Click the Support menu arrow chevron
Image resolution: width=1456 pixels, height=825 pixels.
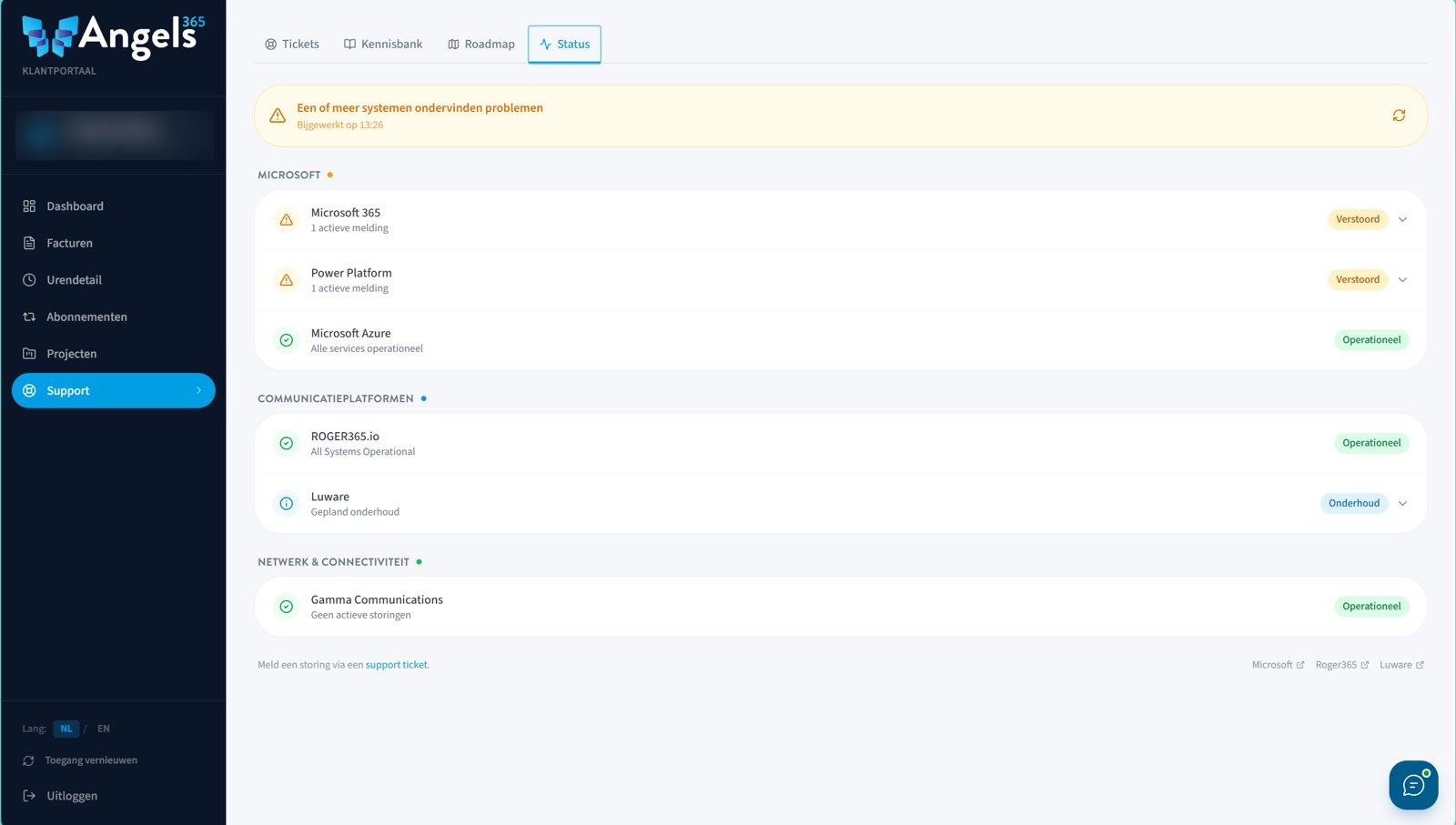(x=198, y=390)
